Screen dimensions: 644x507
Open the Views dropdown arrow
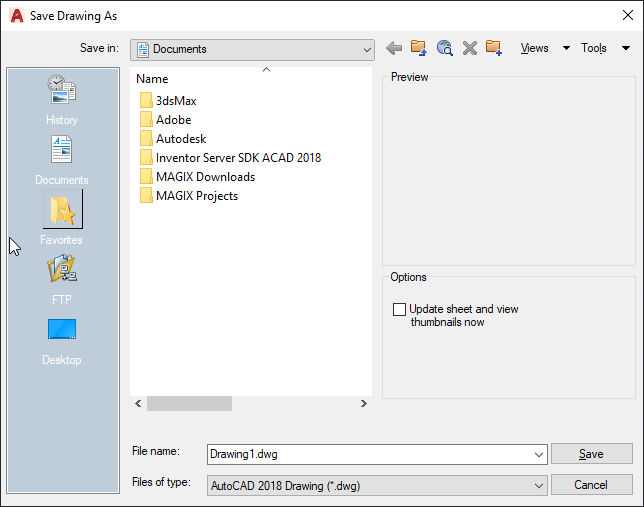[x=566, y=48]
